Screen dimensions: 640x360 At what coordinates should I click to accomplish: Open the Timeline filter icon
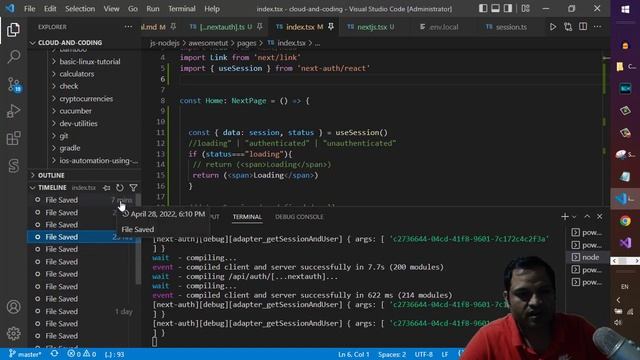point(133,188)
